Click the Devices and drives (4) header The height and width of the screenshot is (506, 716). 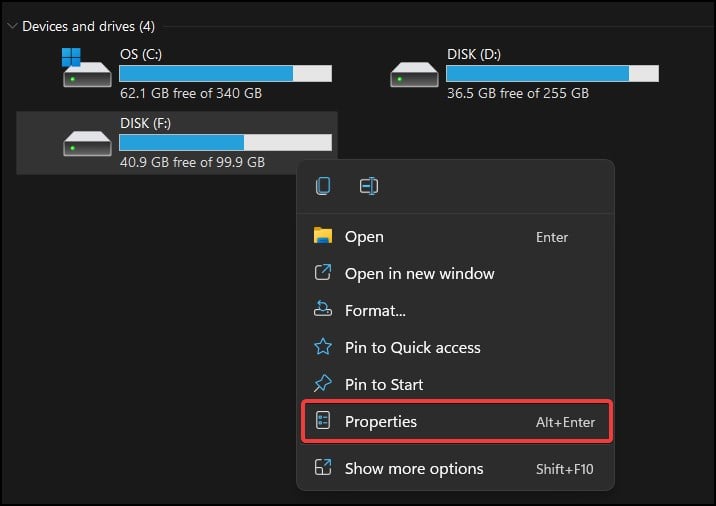coord(88,26)
